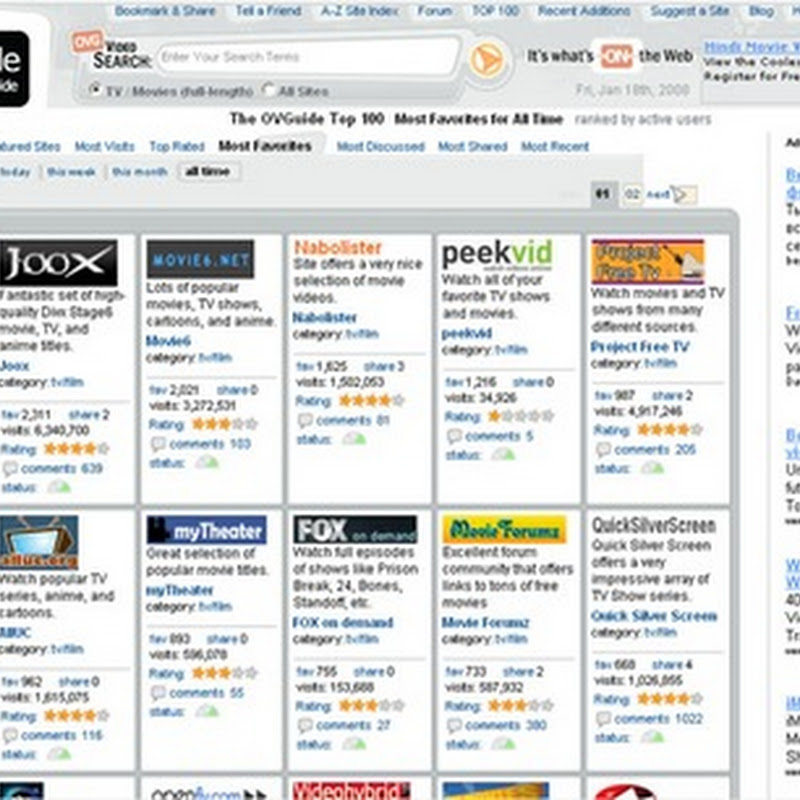Click the Movie Forumz logo image
This screenshot has width=800, height=800.
[504, 530]
